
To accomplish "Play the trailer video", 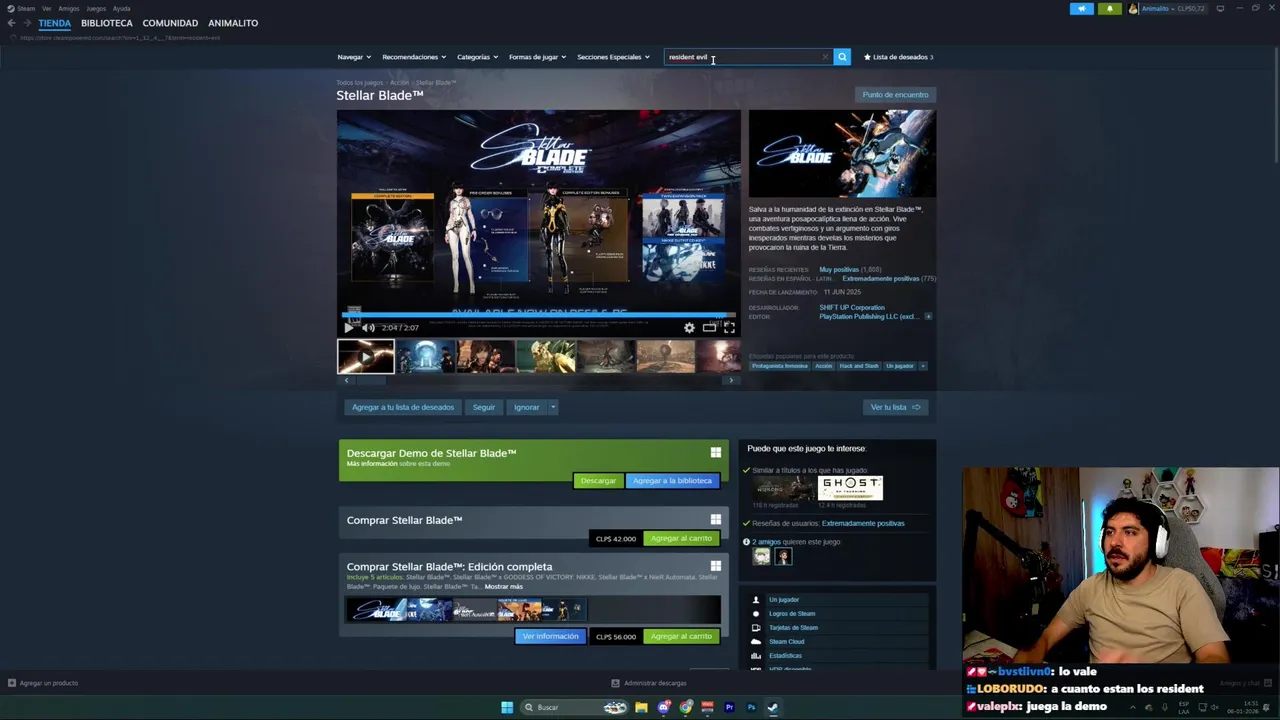I will pos(349,327).
